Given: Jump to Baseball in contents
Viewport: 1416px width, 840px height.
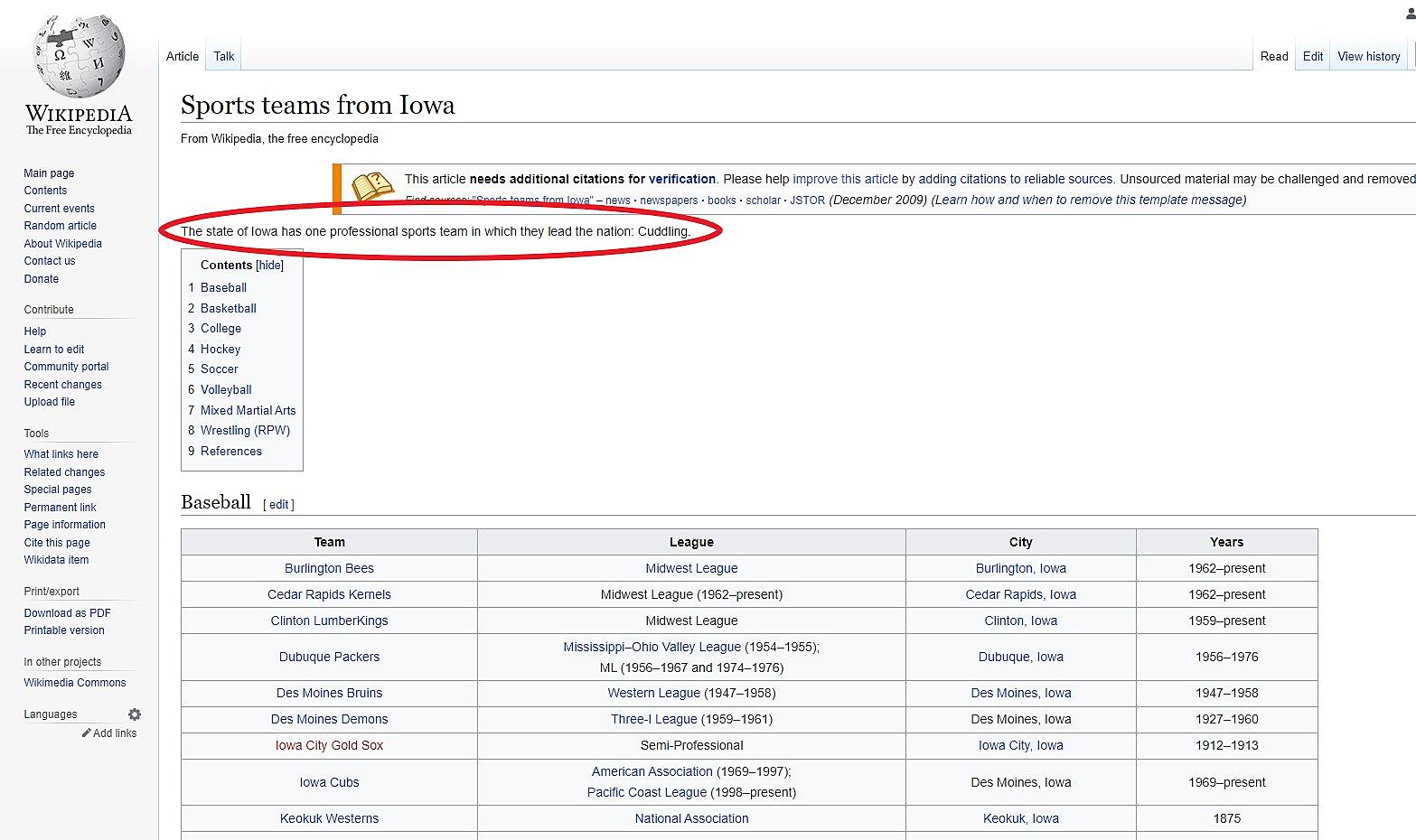Looking at the screenshot, I should (x=223, y=288).
